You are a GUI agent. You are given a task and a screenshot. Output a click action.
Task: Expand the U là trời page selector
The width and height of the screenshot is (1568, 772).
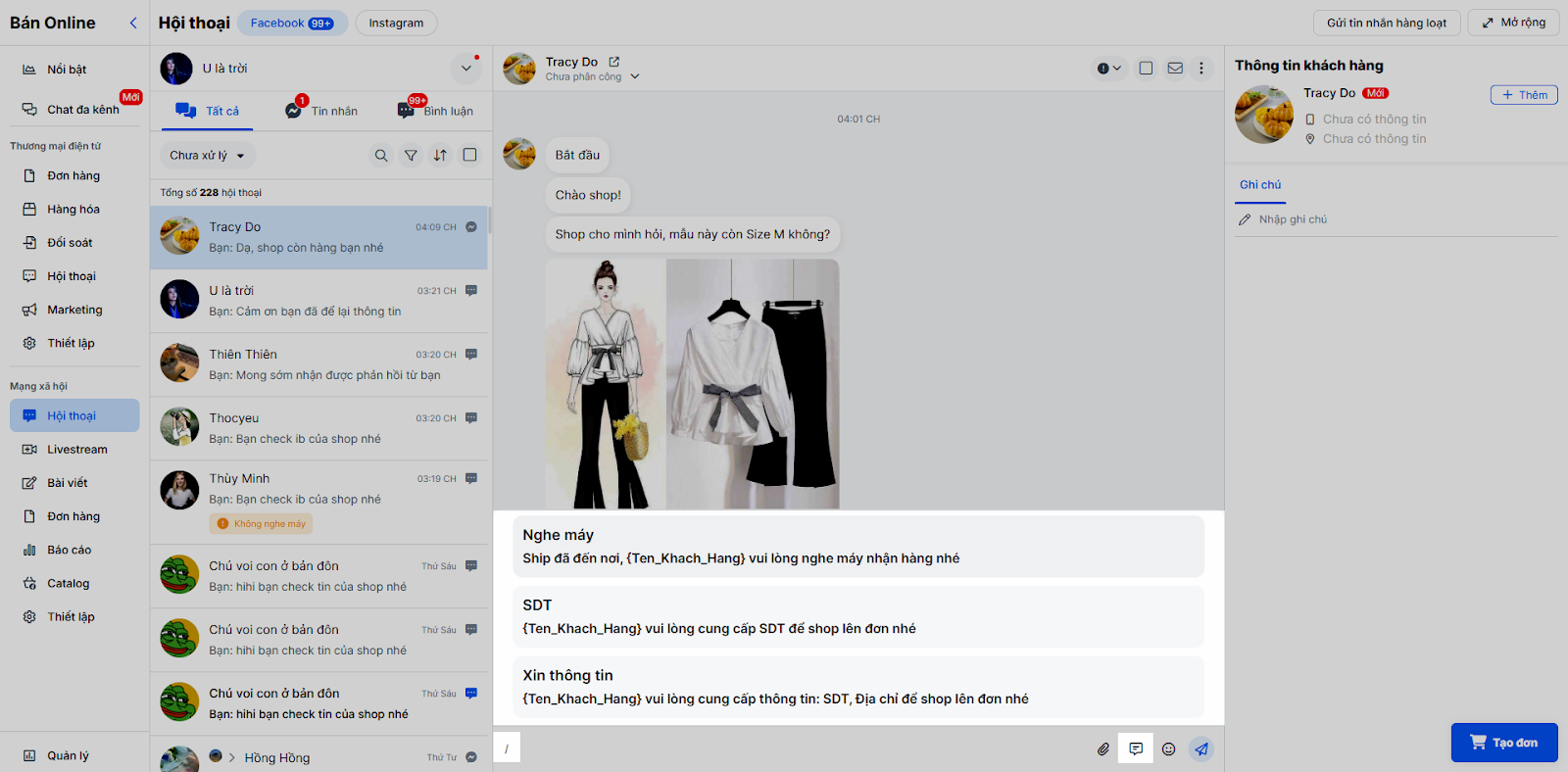click(x=465, y=69)
